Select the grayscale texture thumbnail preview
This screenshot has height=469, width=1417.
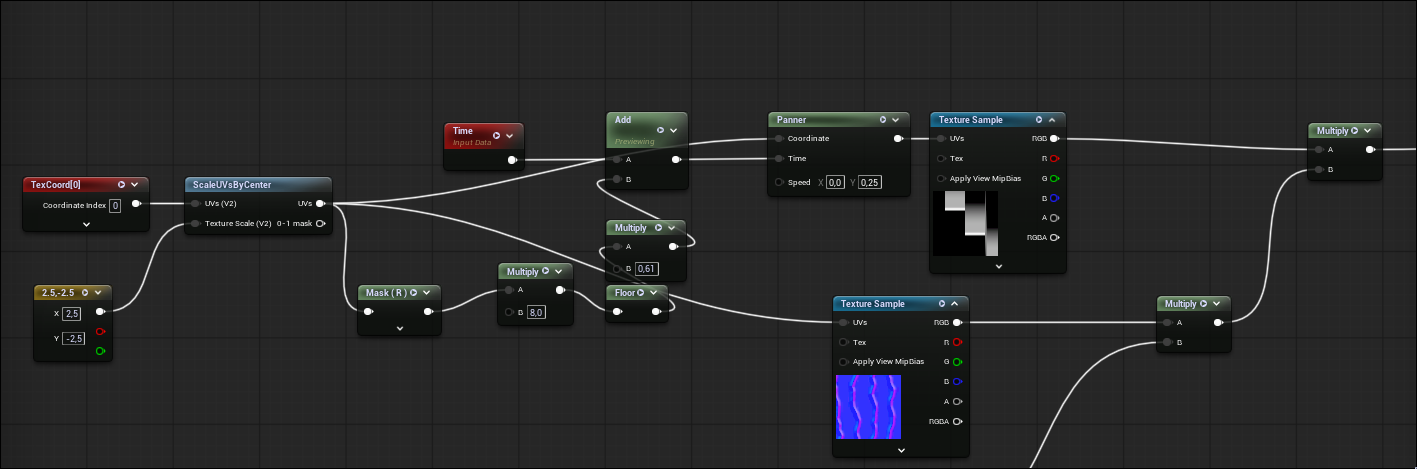966,224
